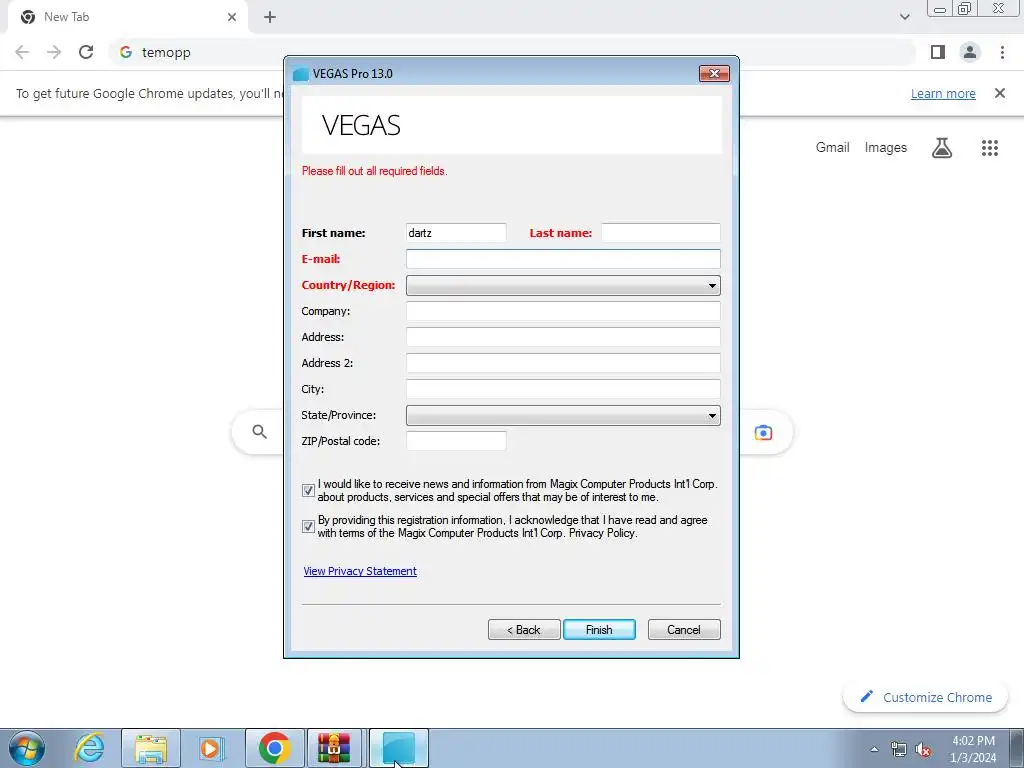Screen dimensions: 1024x768
Task: Click the Windows Start orb
Action: coord(27,748)
